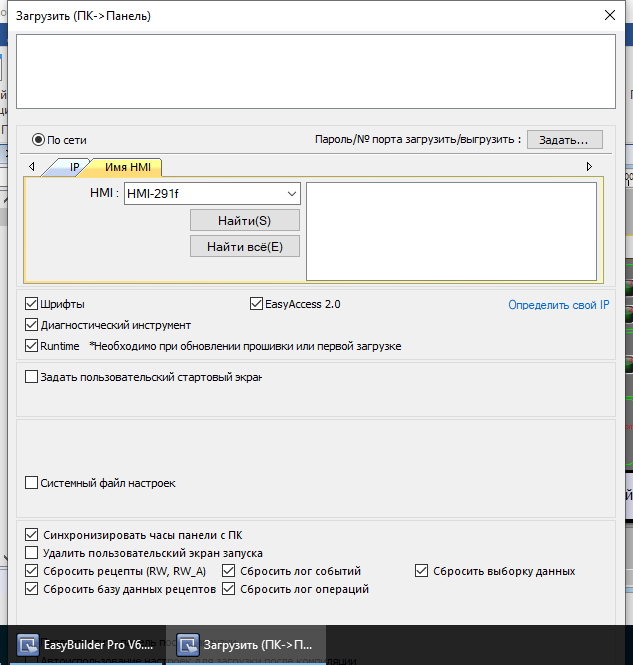Enable 'Удалить пользовательский экран запуска'
Screen dimensions: 633x665
[31, 553]
